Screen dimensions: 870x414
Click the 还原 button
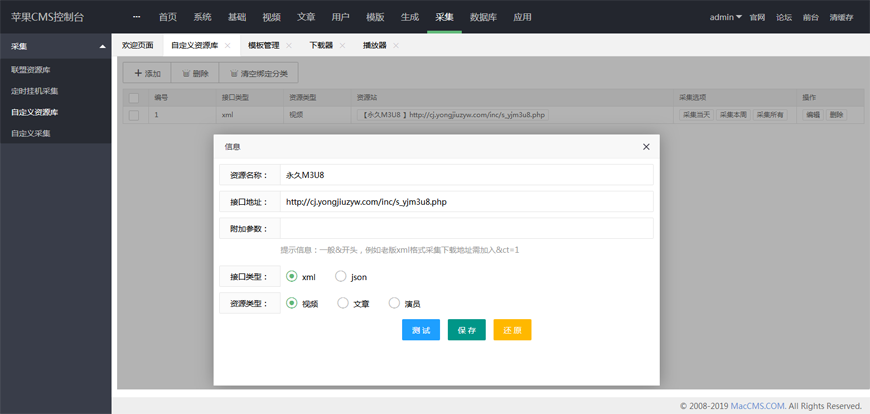[x=512, y=330]
